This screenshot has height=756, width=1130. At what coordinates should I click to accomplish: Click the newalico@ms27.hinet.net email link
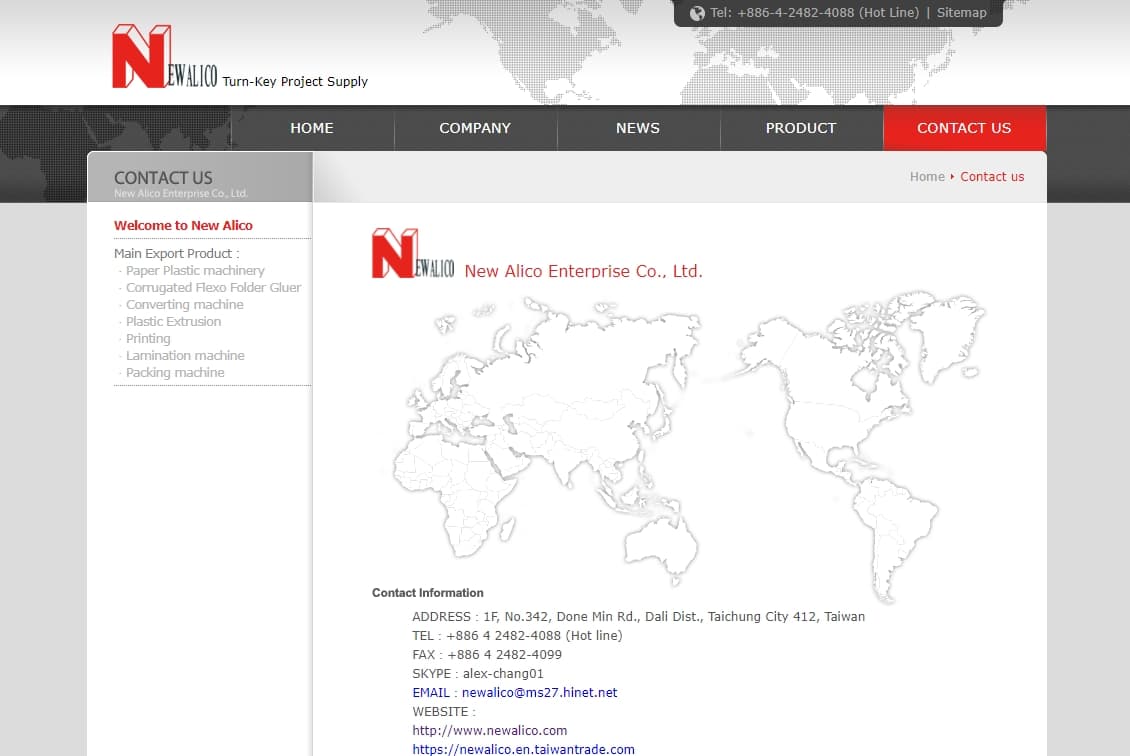539,693
